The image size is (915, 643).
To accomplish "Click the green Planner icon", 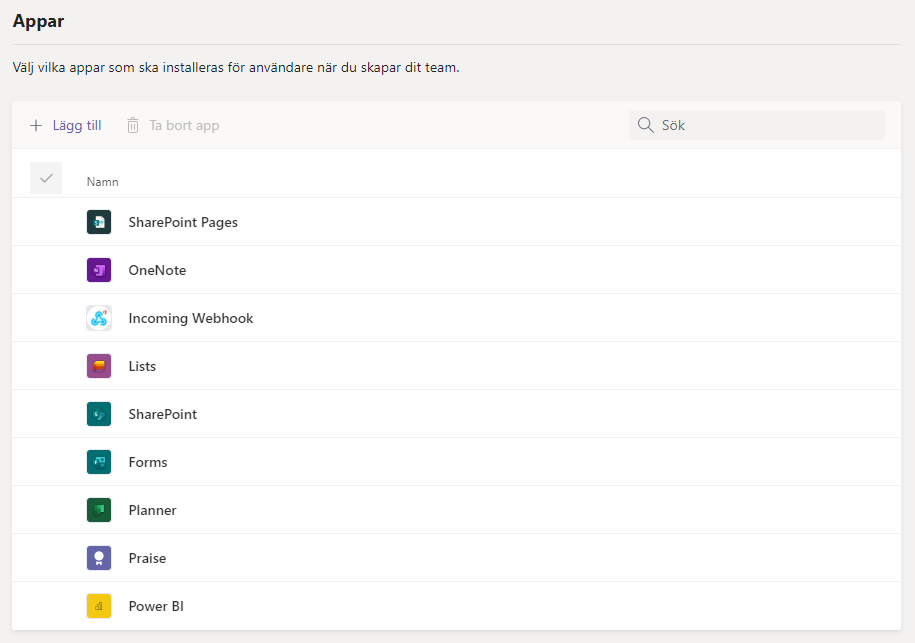I will 98,510.
